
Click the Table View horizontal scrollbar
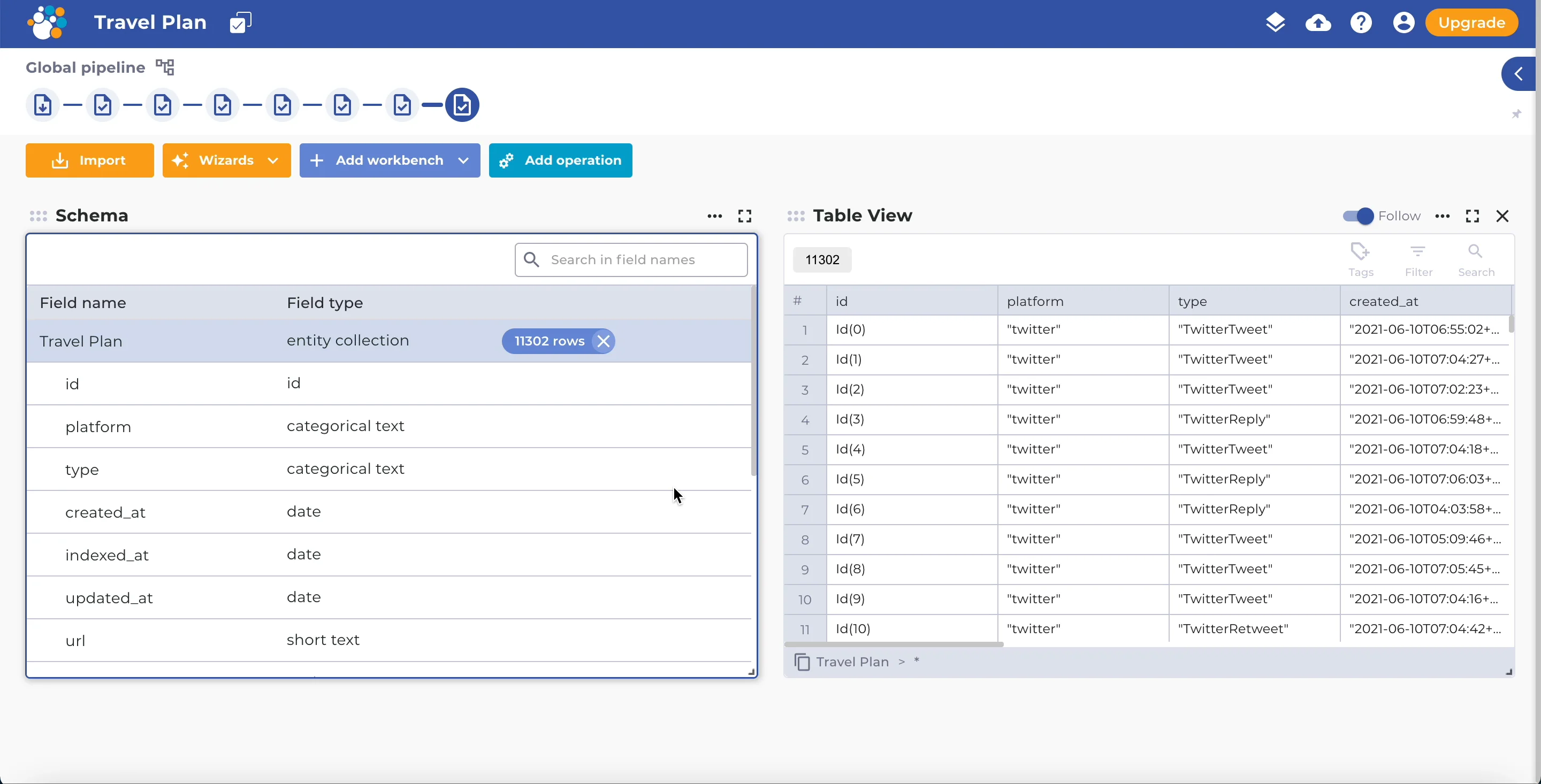tap(894, 644)
